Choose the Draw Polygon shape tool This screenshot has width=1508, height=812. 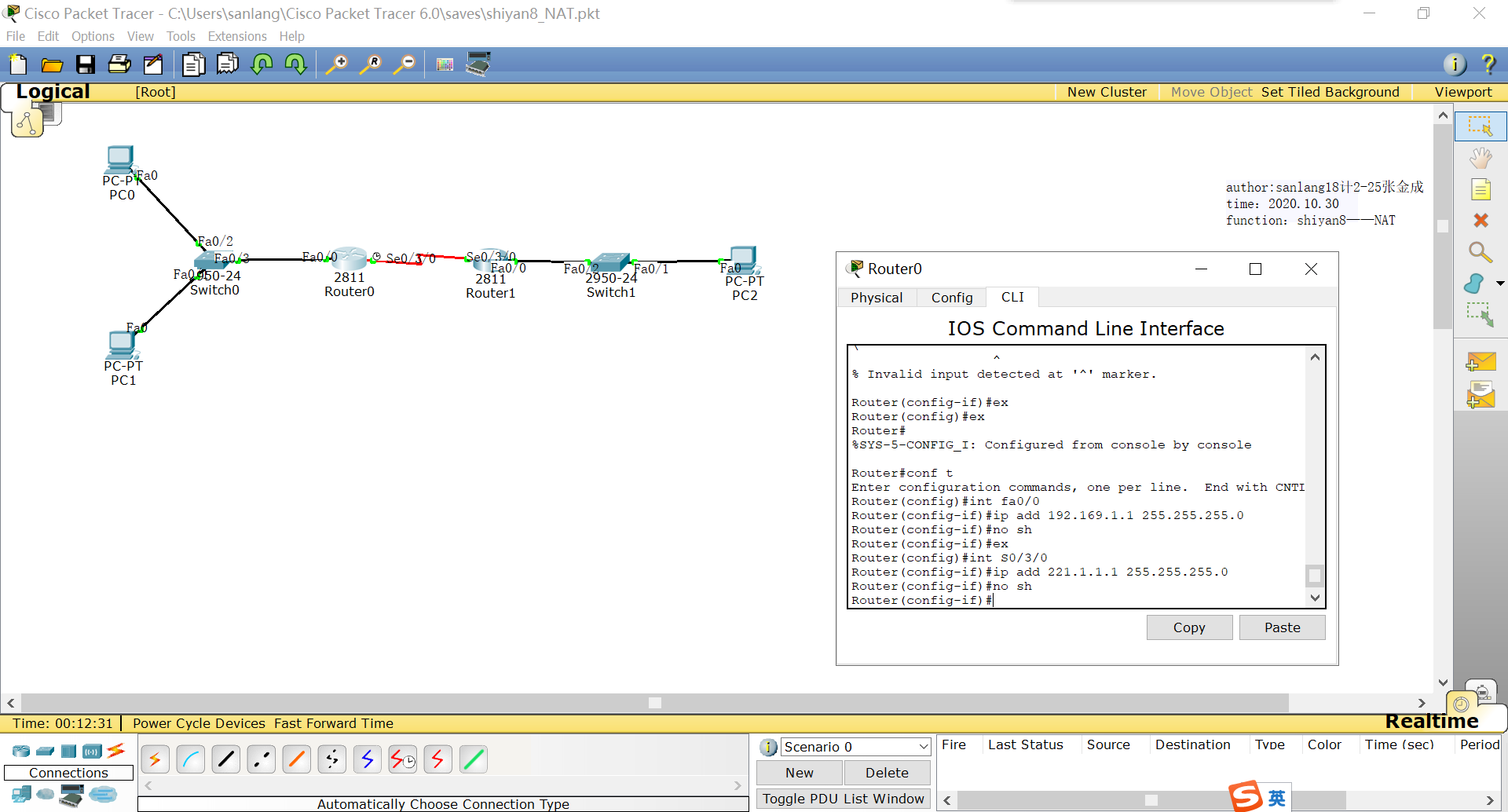point(1475,283)
